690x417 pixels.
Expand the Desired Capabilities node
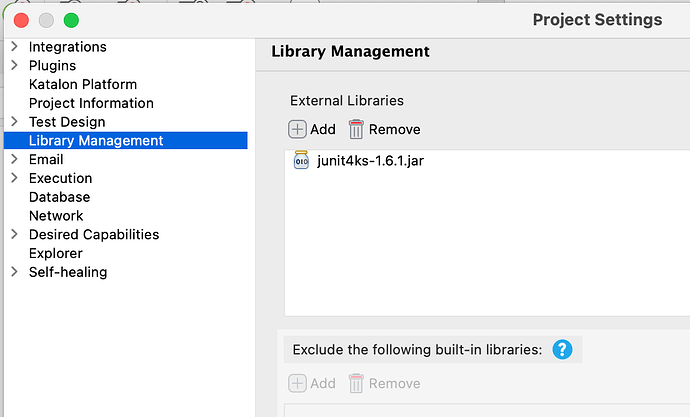(x=14, y=234)
